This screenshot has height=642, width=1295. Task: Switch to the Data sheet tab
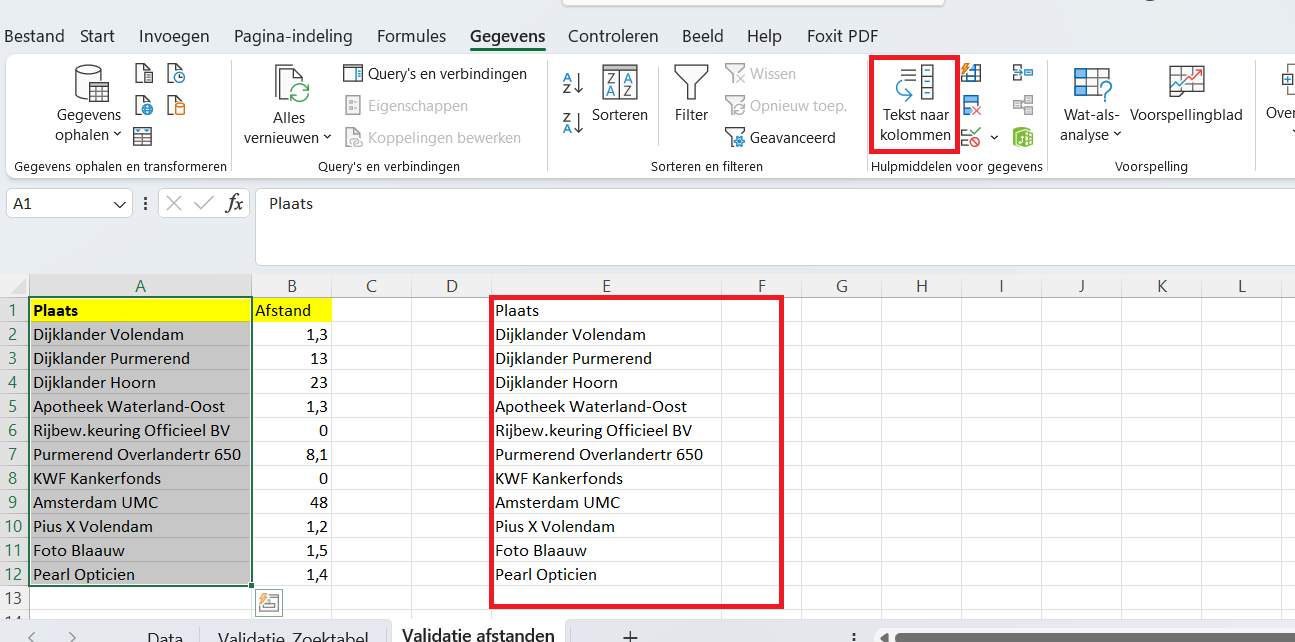point(165,637)
